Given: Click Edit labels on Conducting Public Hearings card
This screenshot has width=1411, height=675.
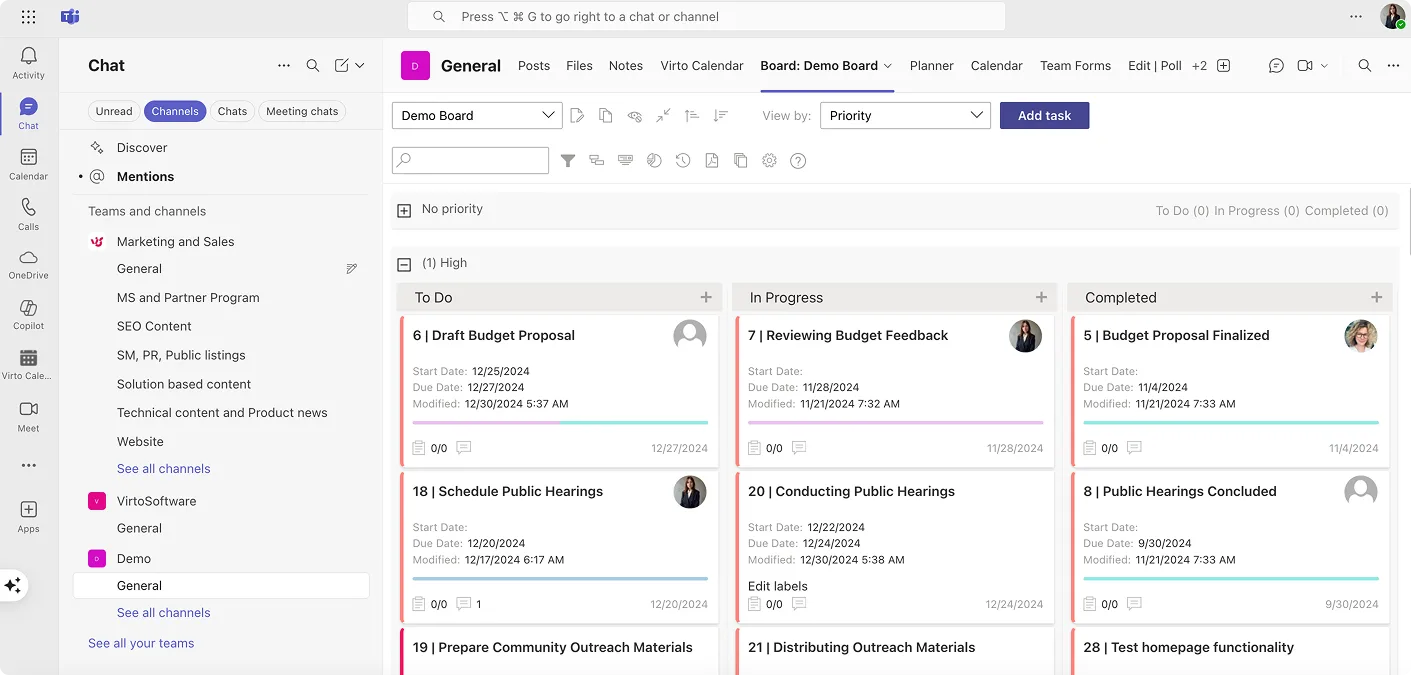Looking at the screenshot, I should (777, 586).
